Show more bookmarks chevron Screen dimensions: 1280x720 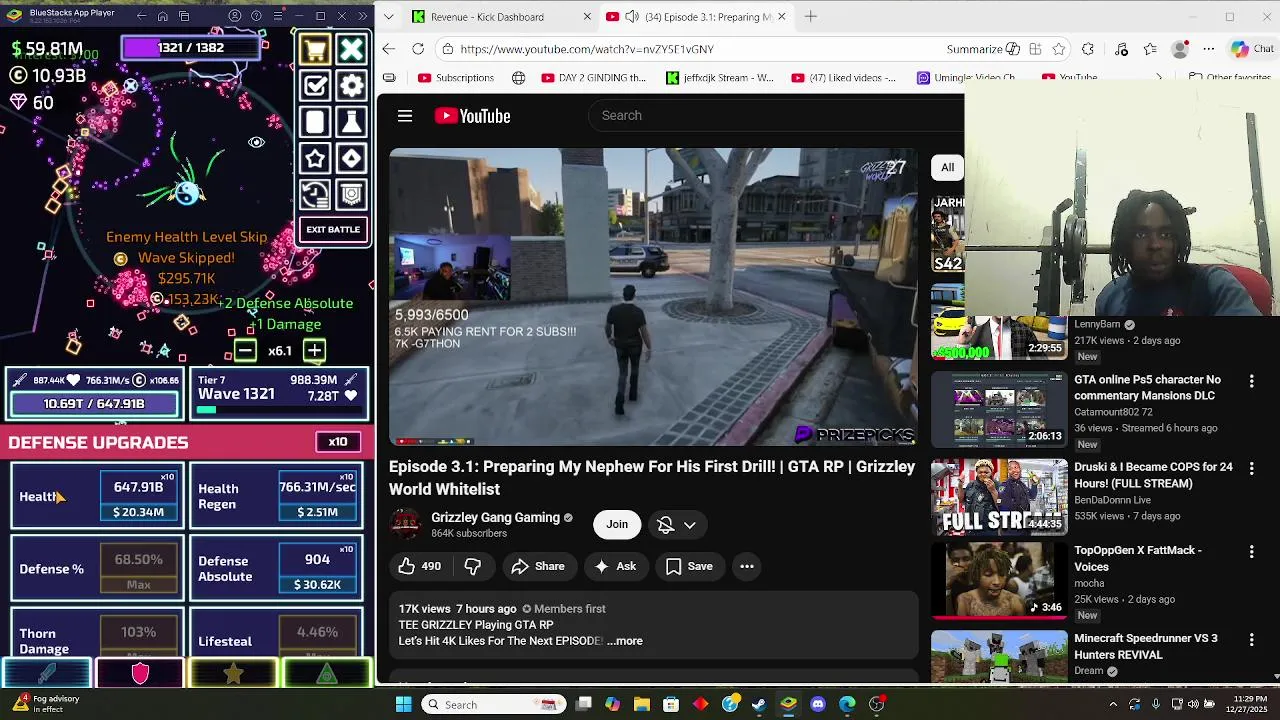coord(1159,78)
